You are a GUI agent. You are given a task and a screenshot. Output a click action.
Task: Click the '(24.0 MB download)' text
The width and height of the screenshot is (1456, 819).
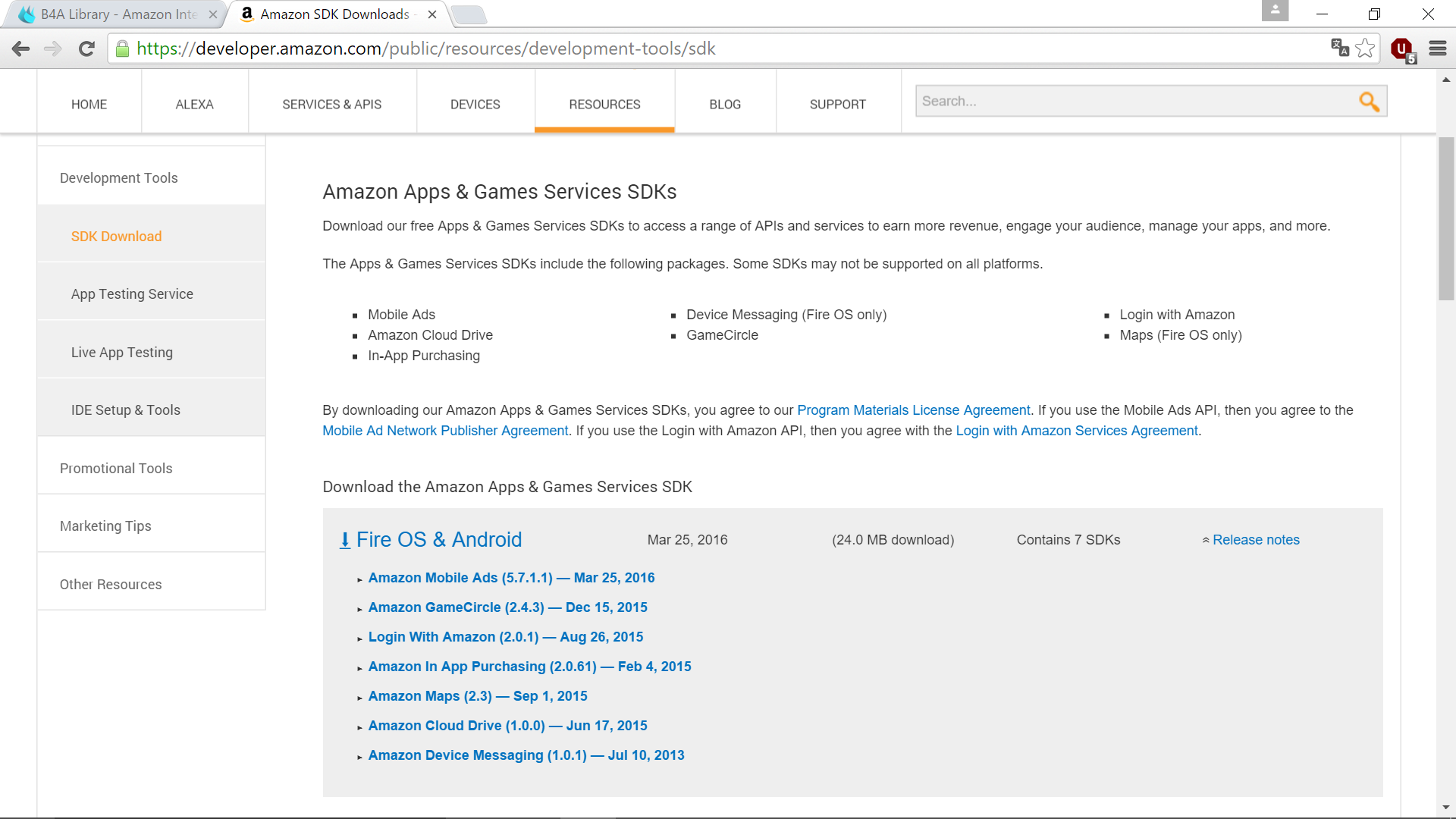[893, 540]
